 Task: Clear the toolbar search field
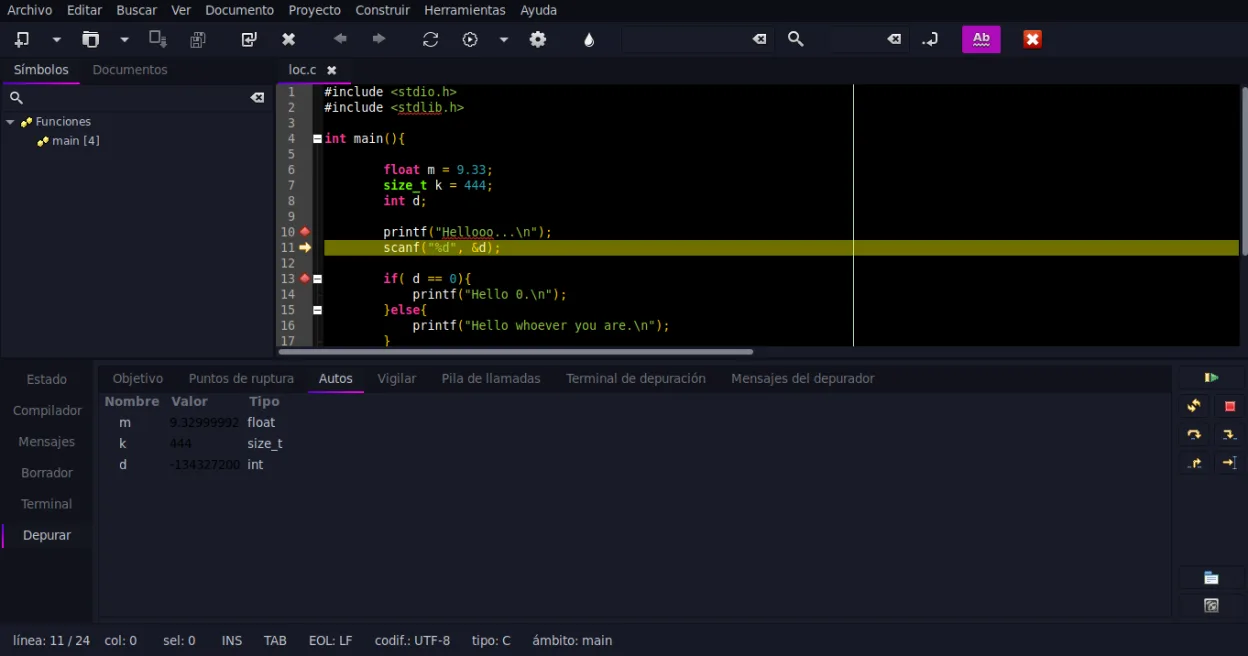pyautogui.click(x=760, y=39)
